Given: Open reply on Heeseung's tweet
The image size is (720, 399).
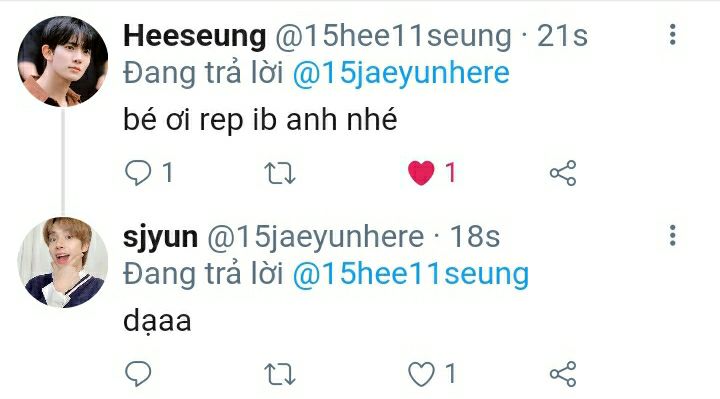Looking at the screenshot, I should (x=138, y=173).
